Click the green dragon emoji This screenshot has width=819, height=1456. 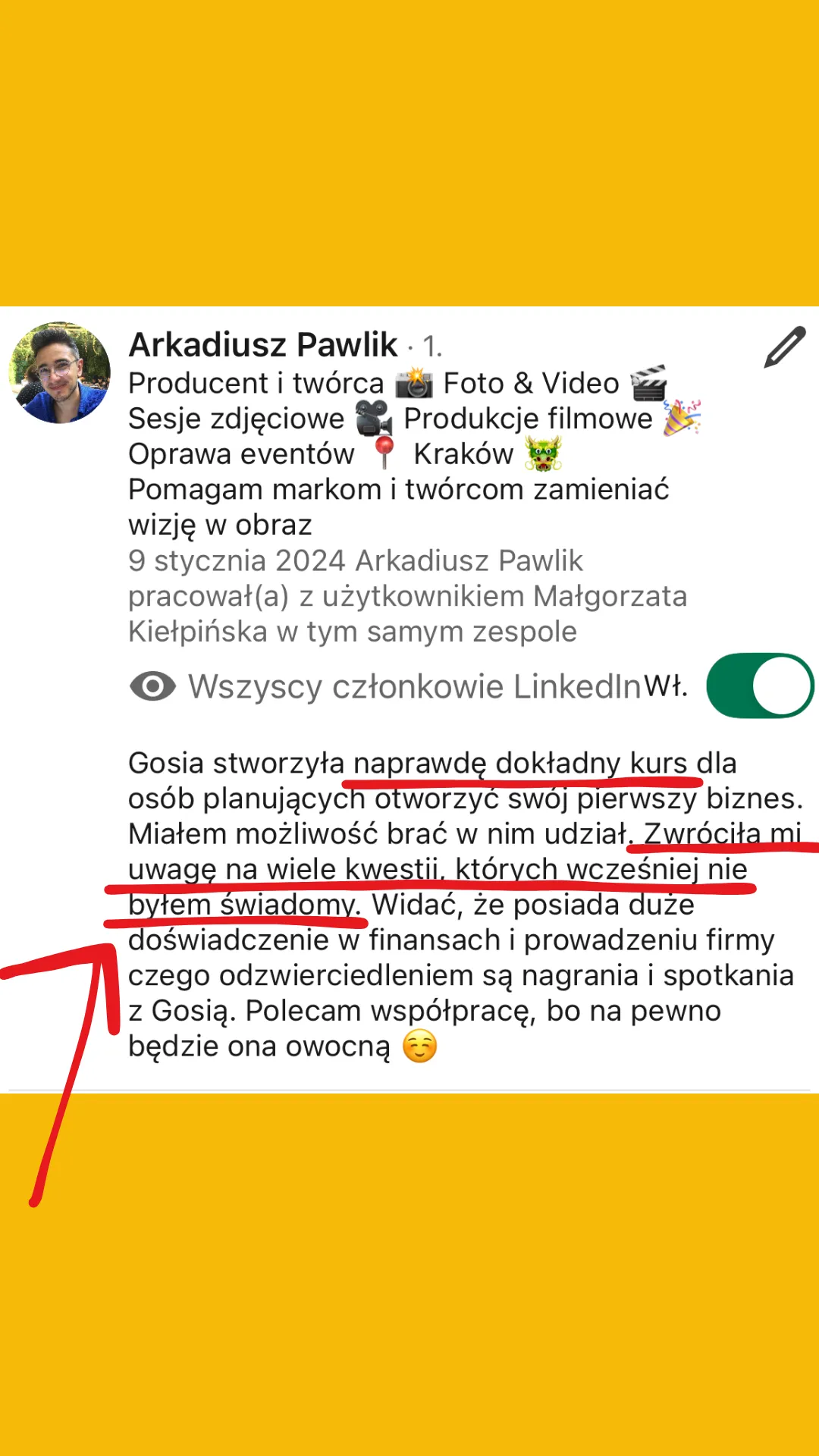tap(544, 454)
